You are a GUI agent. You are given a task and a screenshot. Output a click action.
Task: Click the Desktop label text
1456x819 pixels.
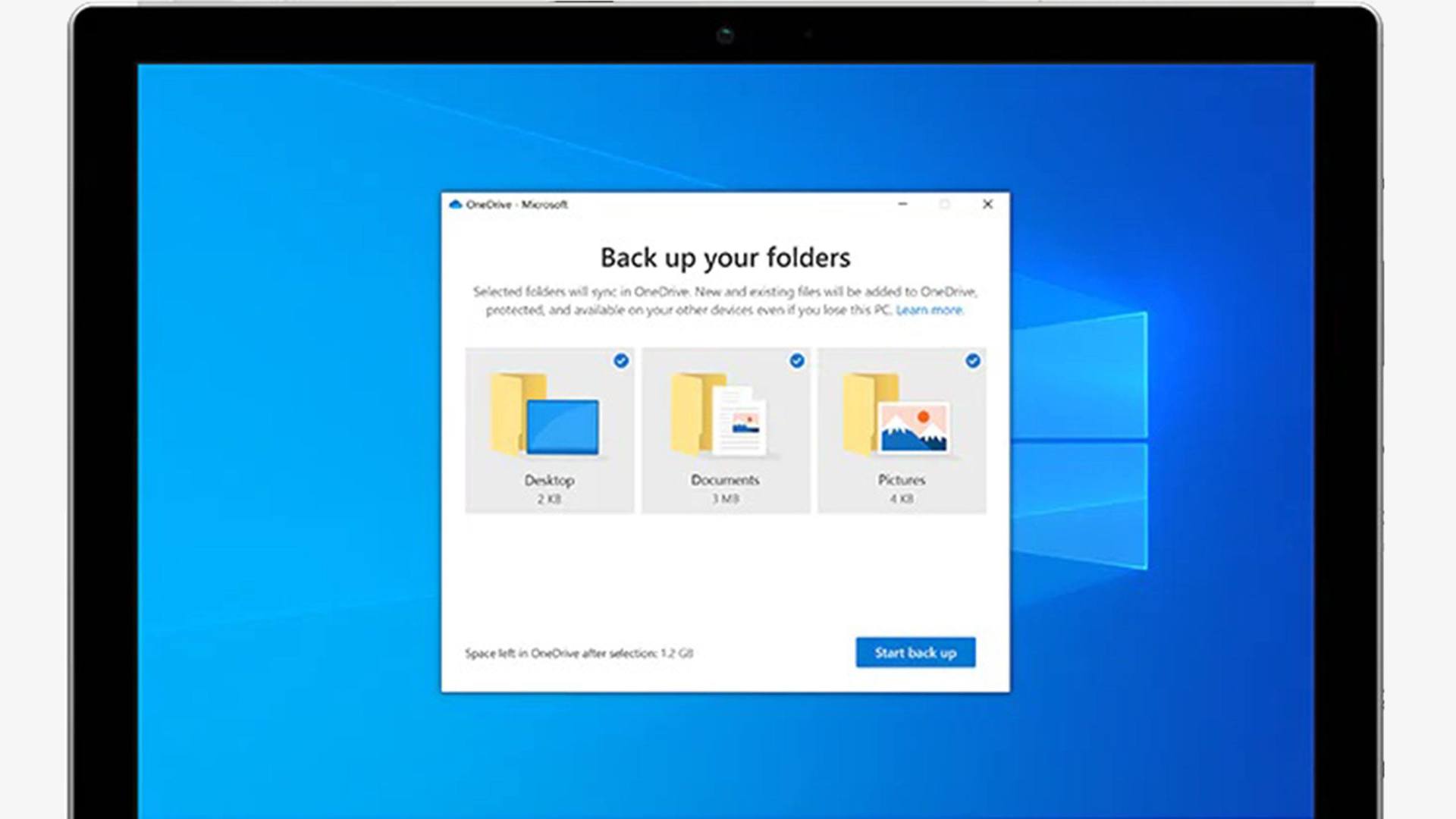click(x=549, y=481)
